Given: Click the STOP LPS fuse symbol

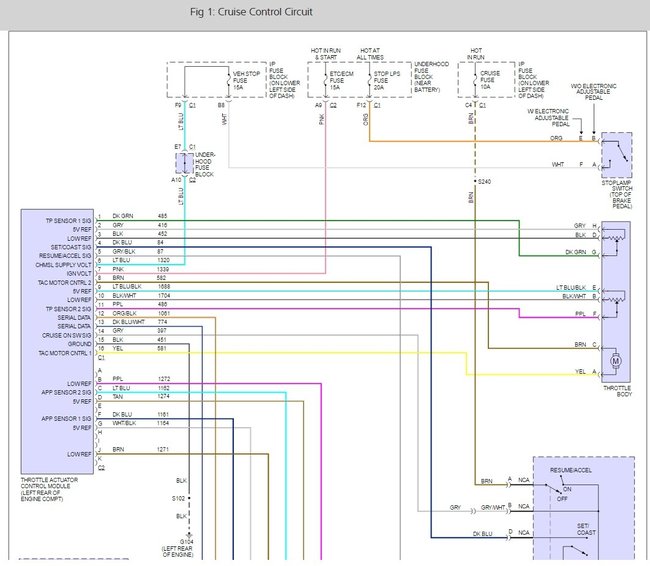Looking at the screenshot, I should point(369,80).
